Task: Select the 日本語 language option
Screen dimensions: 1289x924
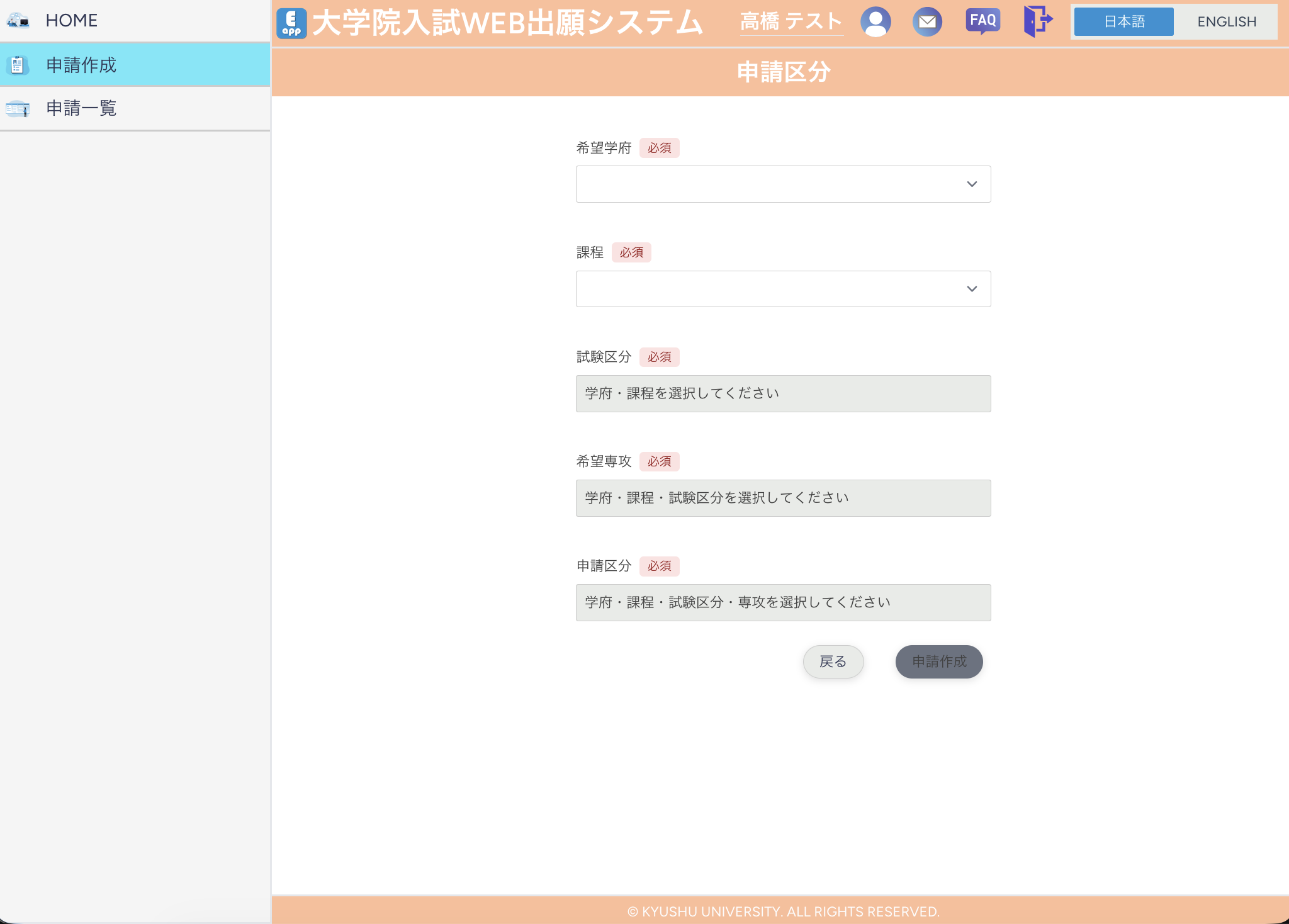Action: tap(1123, 21)
